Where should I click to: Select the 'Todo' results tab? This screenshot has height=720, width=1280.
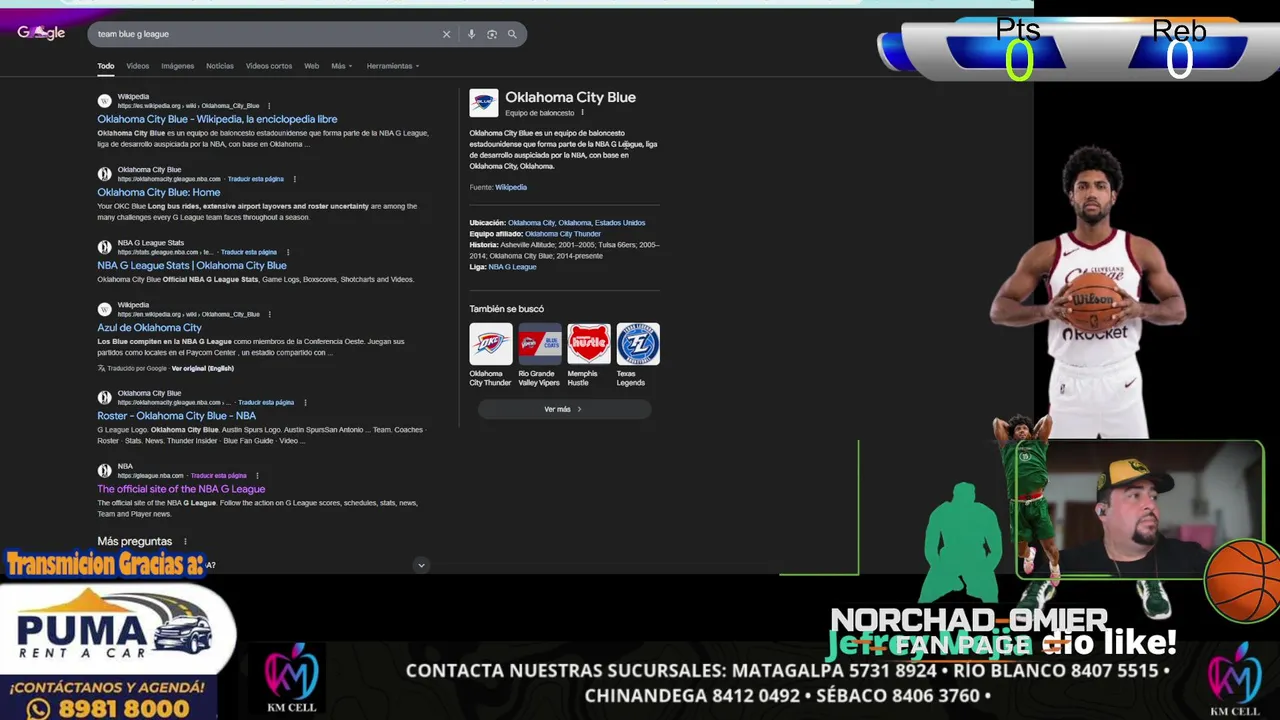coord(105,66)
